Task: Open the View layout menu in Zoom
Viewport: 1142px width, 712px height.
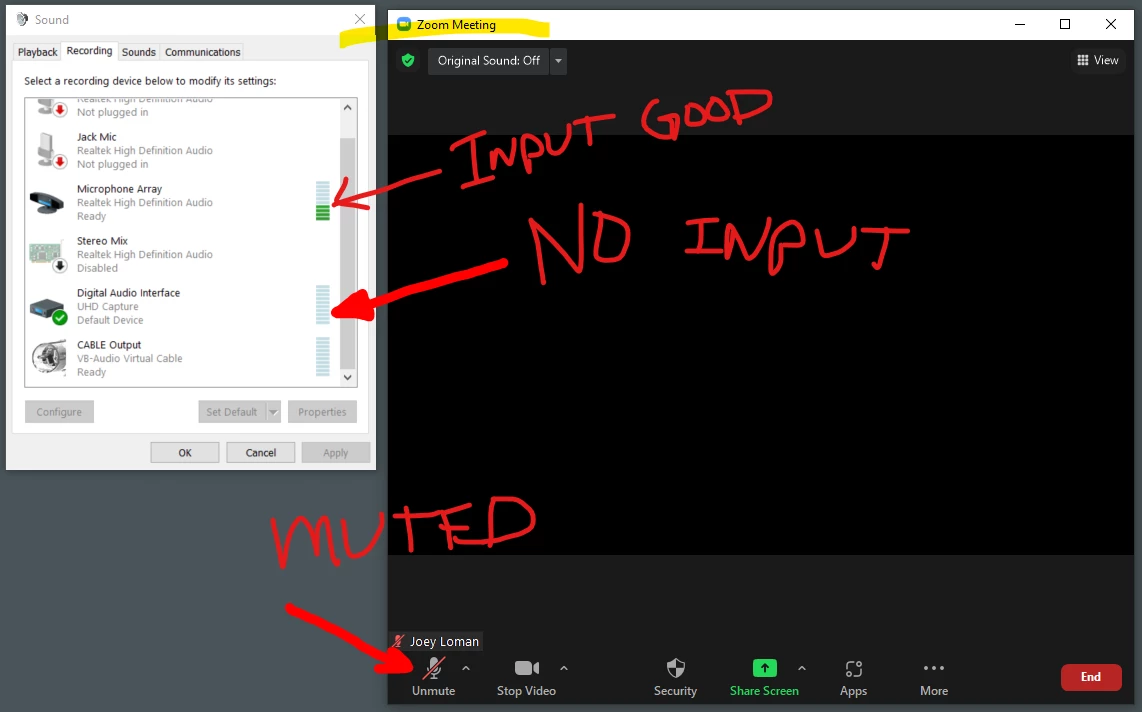Action: coord(1098,60)
